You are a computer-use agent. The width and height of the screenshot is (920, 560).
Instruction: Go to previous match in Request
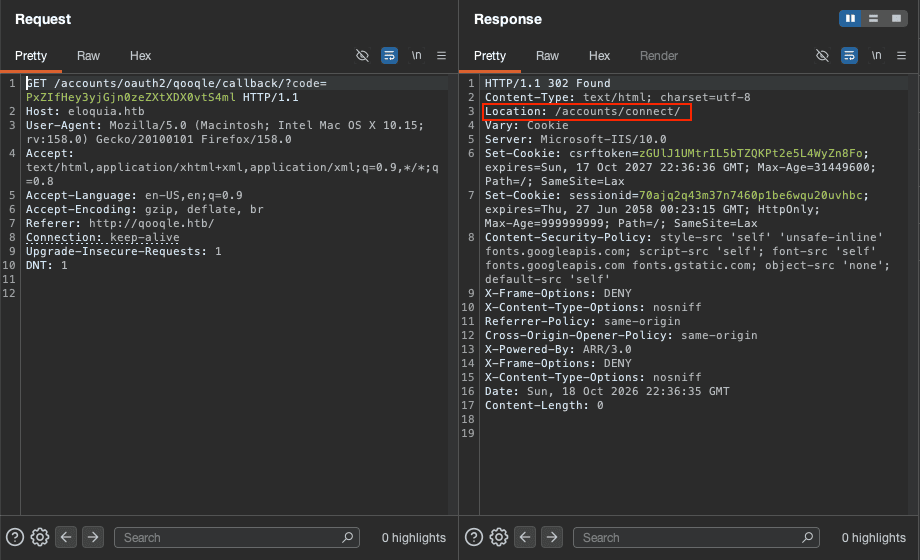pos(66,537)
